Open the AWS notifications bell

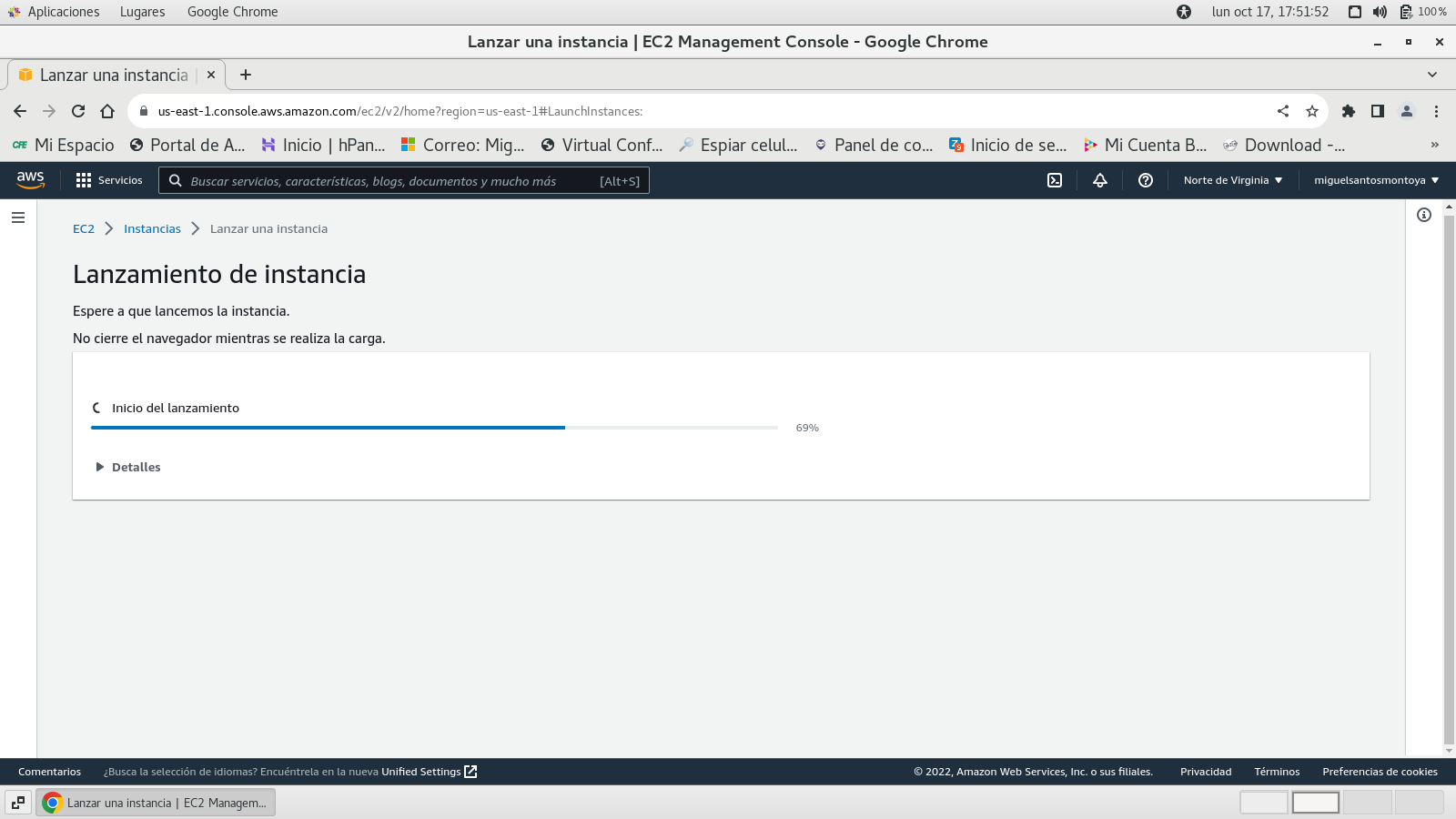1100,180
